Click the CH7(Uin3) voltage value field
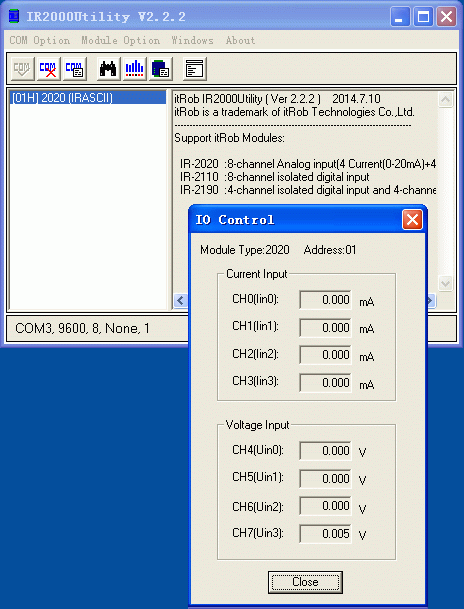Viewport: 464px width, 609px height. [325, 534]
